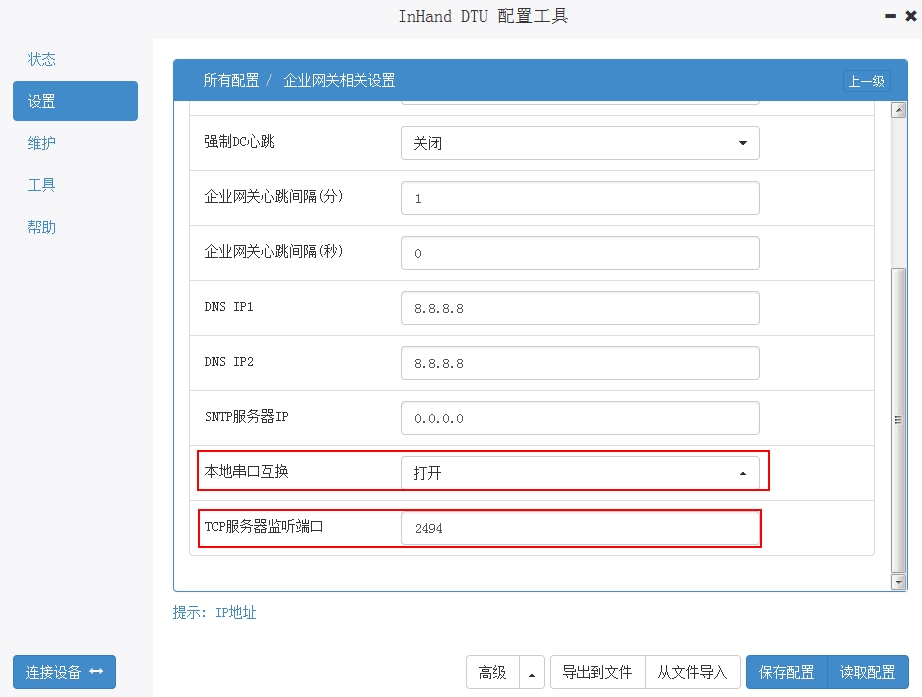Image resolution: width=922 pixels, height=697 pixels.
Task: Select the 设置 settings menu item
Action: (75, 101)
